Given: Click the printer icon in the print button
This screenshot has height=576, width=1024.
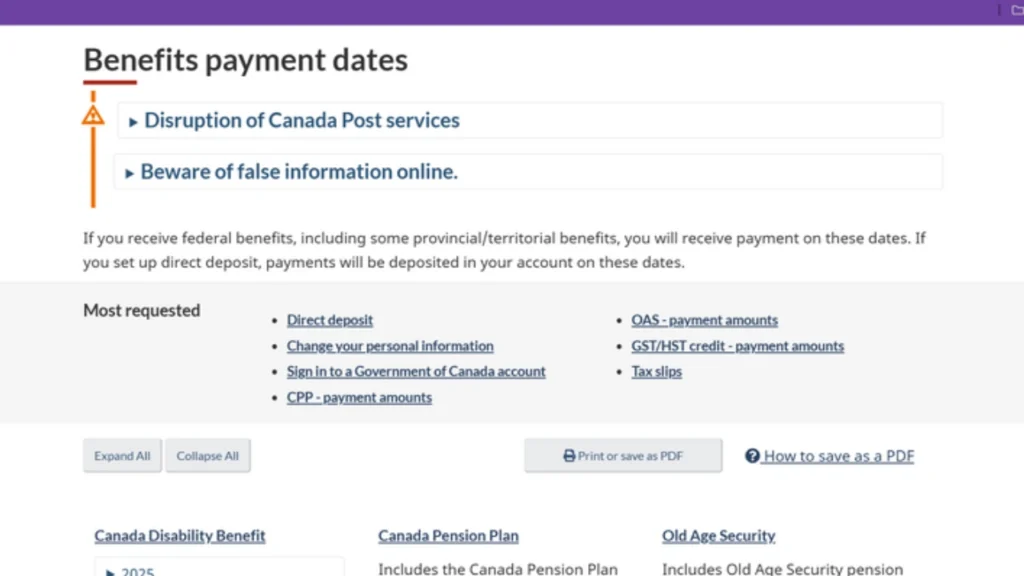Looking at the screenshot, I should point(569,456).
